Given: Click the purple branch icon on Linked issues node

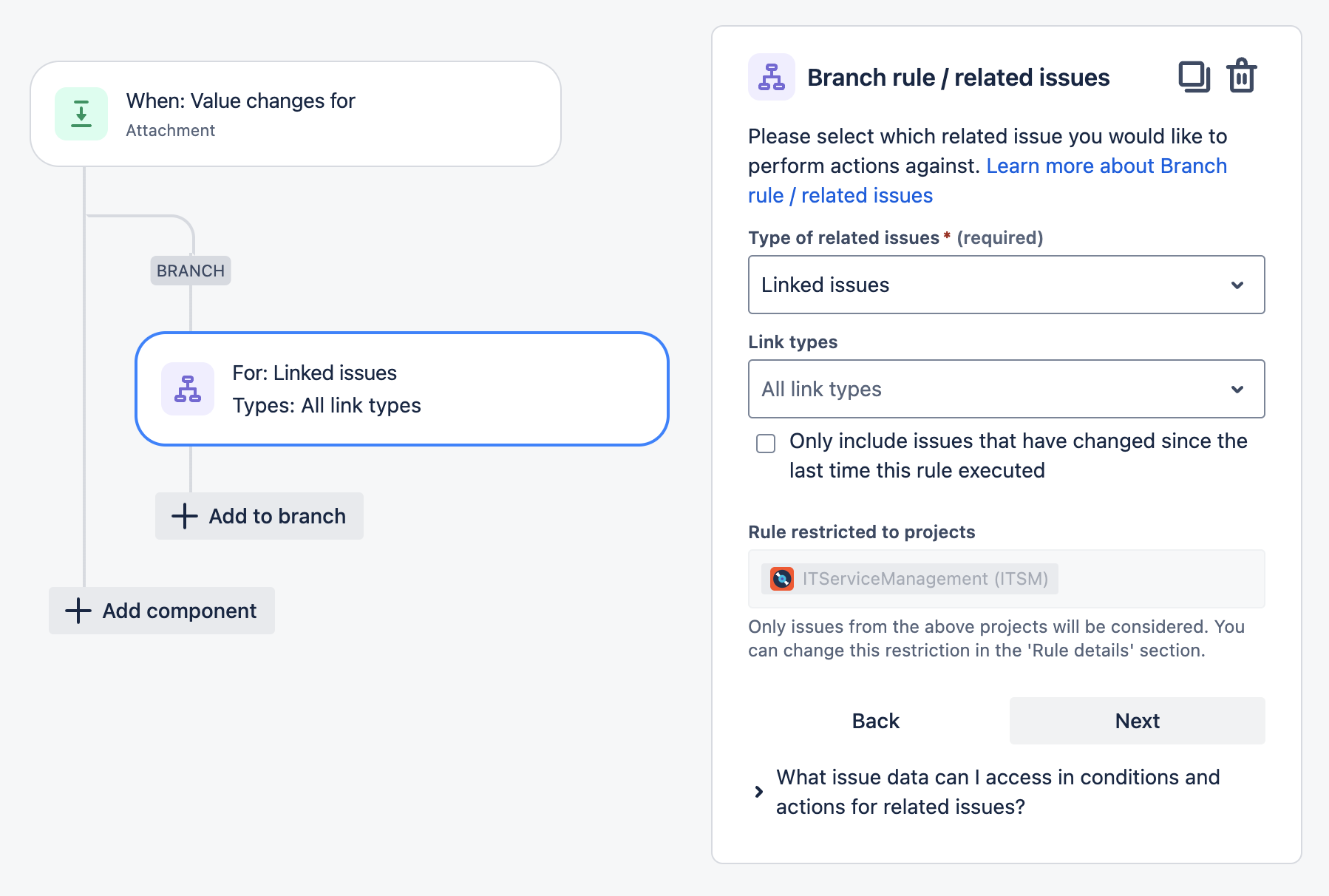Looking at the screenshot, I should tap(188, 389).
